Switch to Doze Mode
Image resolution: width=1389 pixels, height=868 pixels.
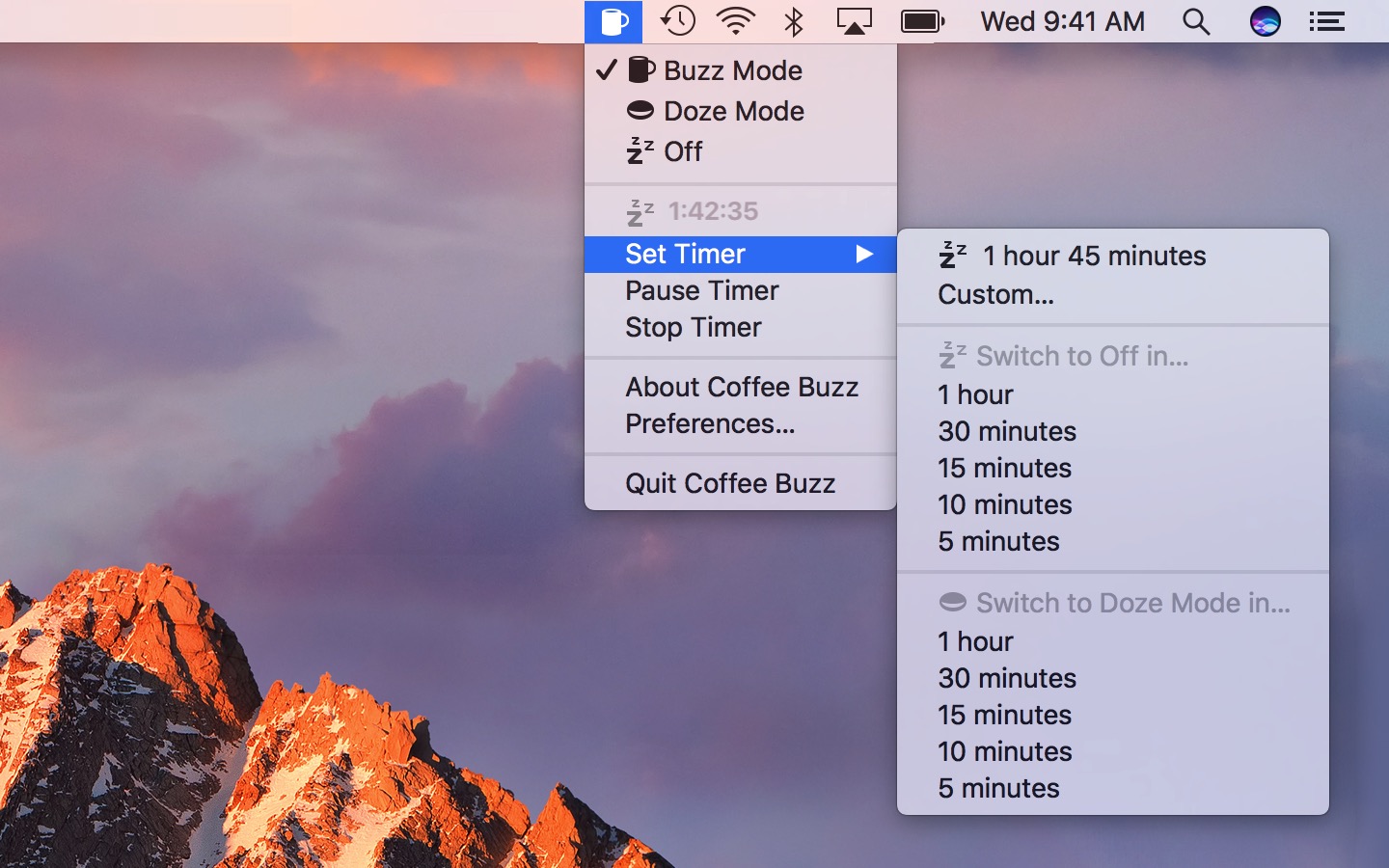point(733,111)
